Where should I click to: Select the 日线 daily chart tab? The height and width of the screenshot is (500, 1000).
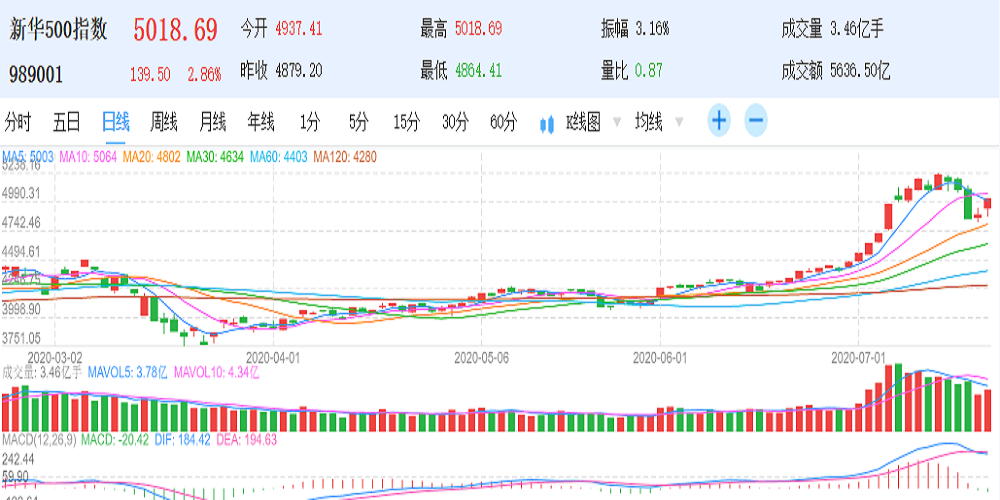[116, 123]
